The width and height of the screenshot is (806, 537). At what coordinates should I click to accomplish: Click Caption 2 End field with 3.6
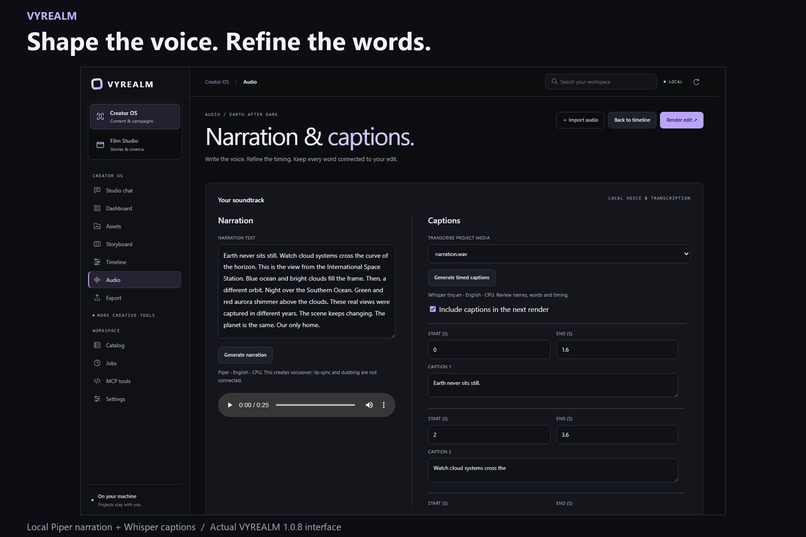[x=617, y=435]
